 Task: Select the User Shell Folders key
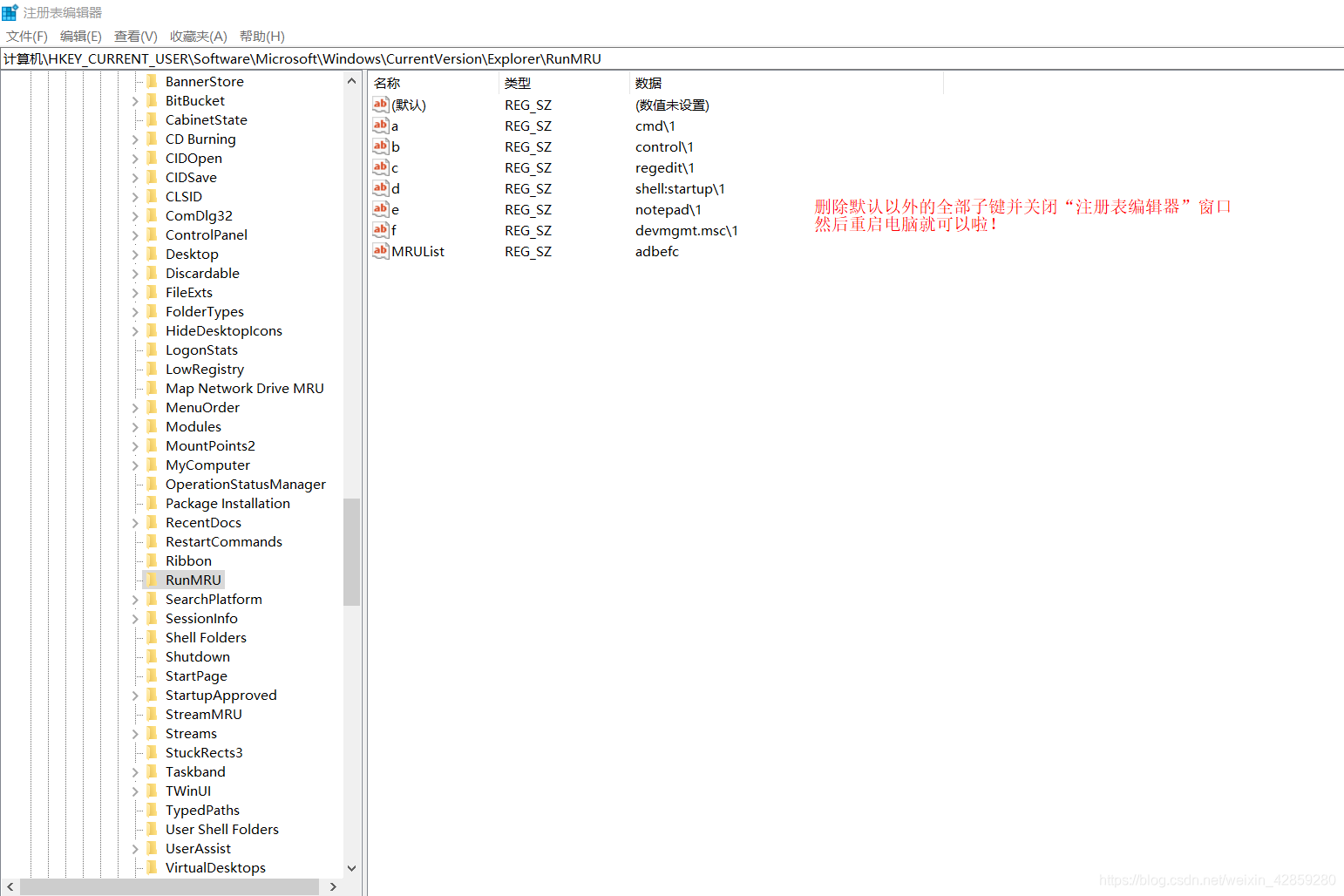point(222,829)
